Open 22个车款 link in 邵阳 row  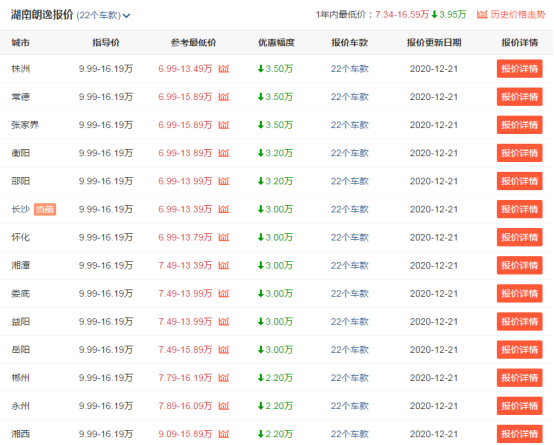[x=349, y=181]
